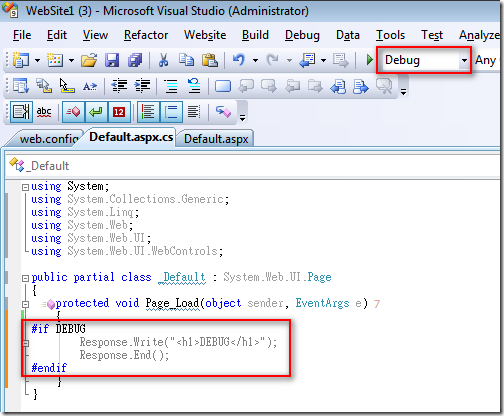
Task: Click the Open File folder icon
Action: pos(89,60)
